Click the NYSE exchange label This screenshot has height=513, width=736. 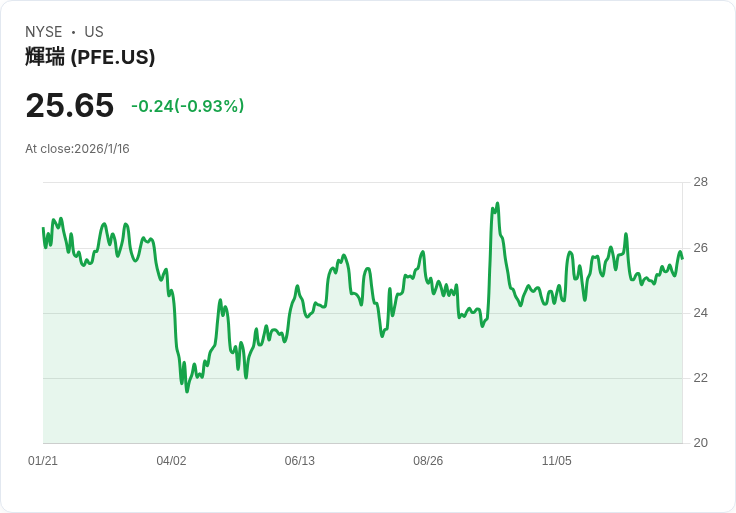click(x=44, y=32)
